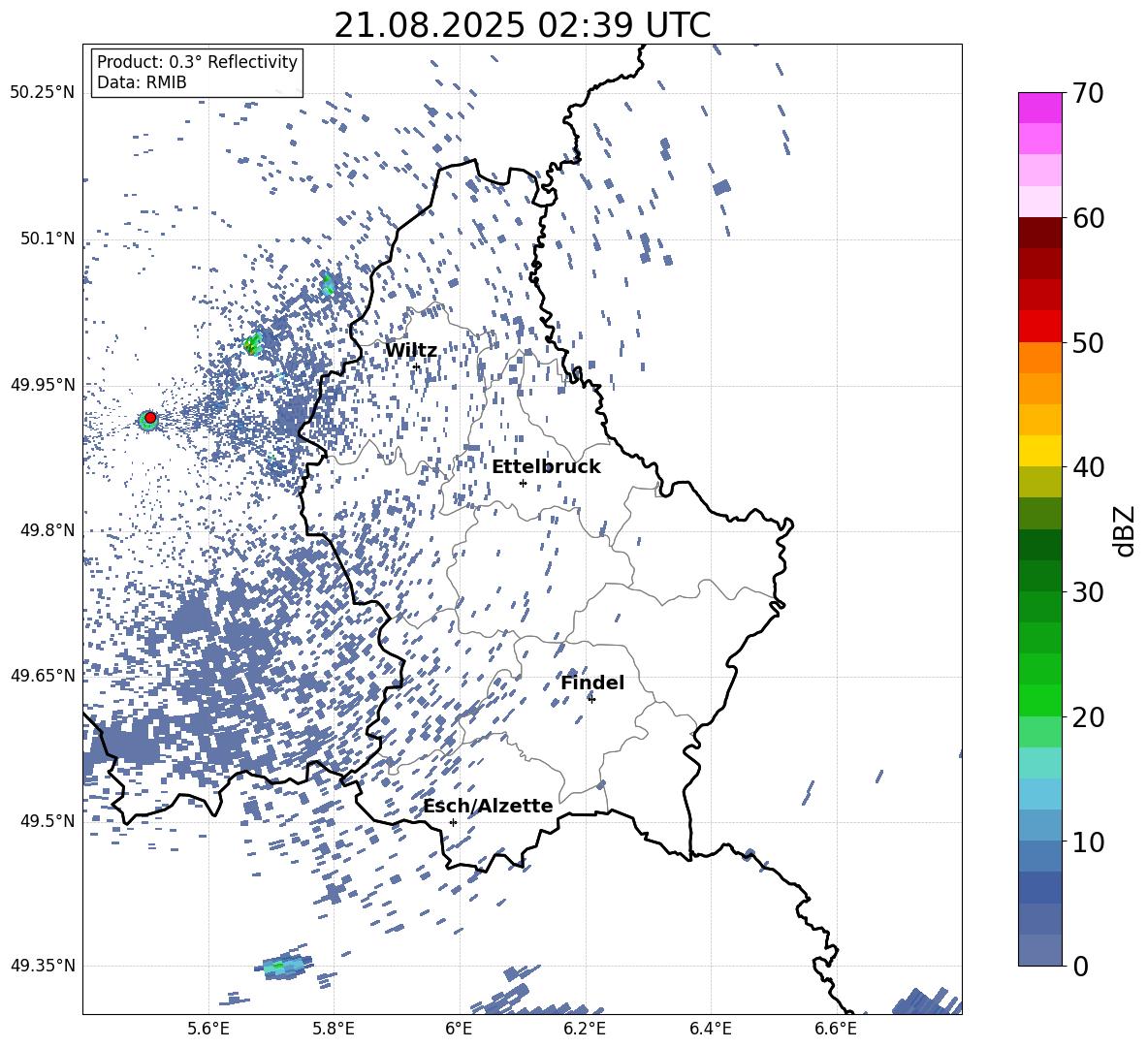Click the Ettelbruck station cross marker

[523, 483]
